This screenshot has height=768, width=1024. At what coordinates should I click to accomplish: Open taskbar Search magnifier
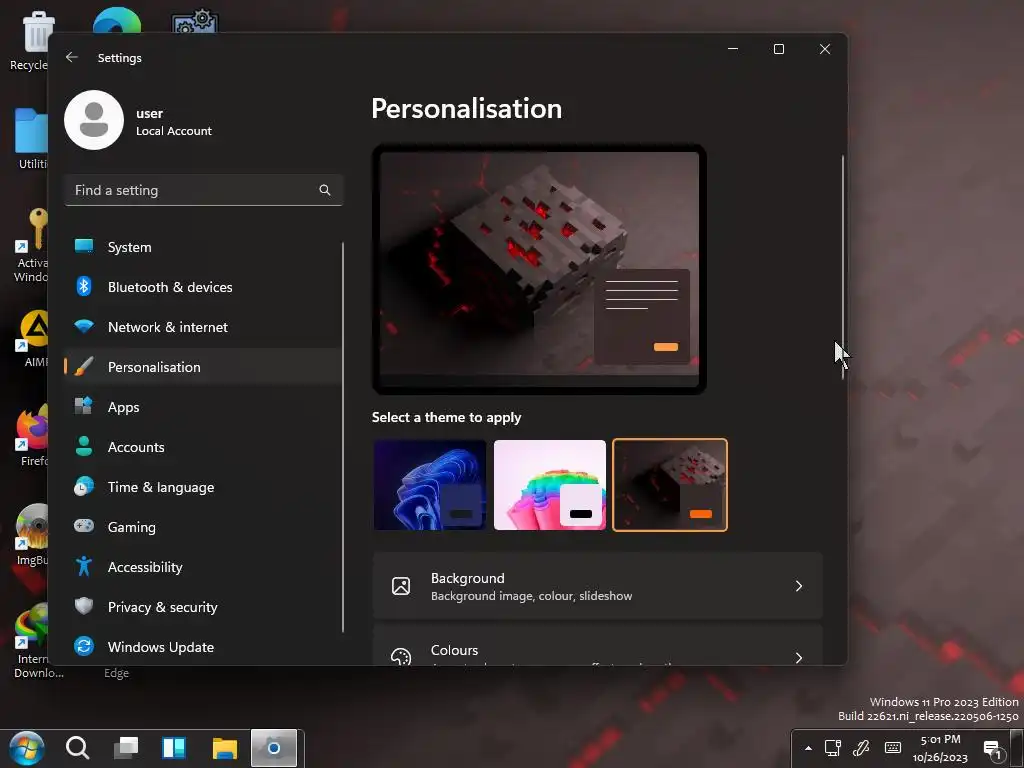77,748
